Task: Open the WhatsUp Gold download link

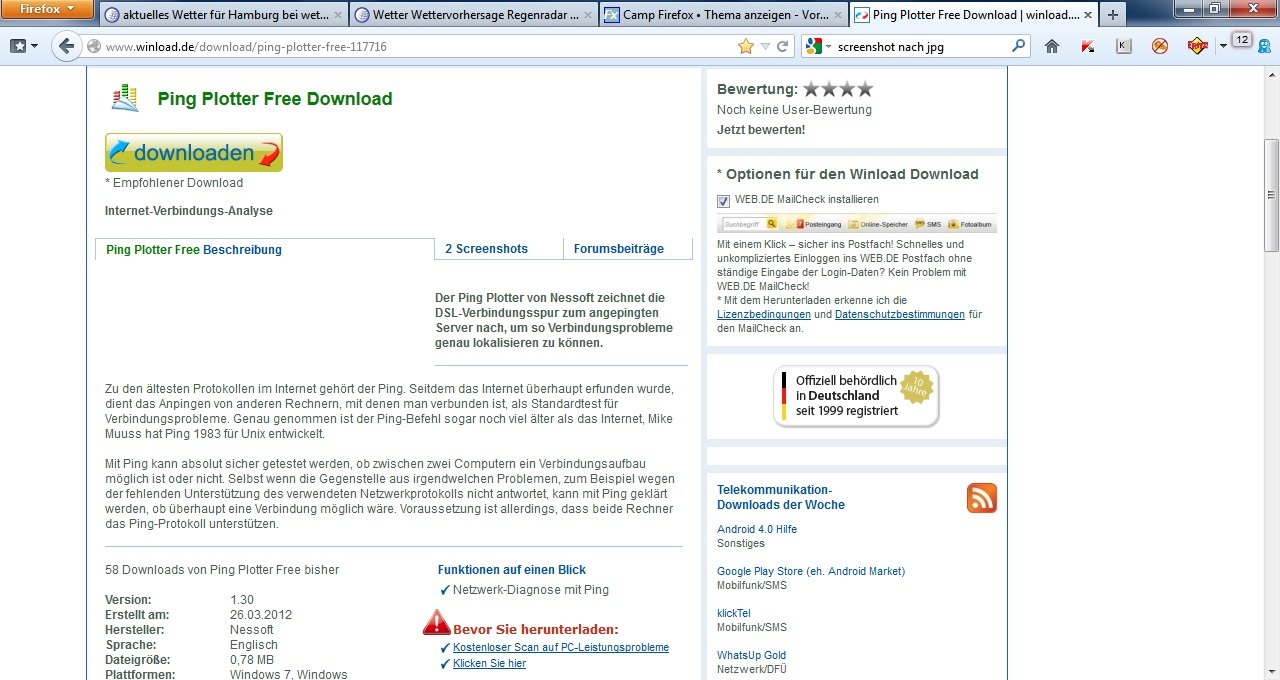Action: pyautogui.click(x=752, y=655)
